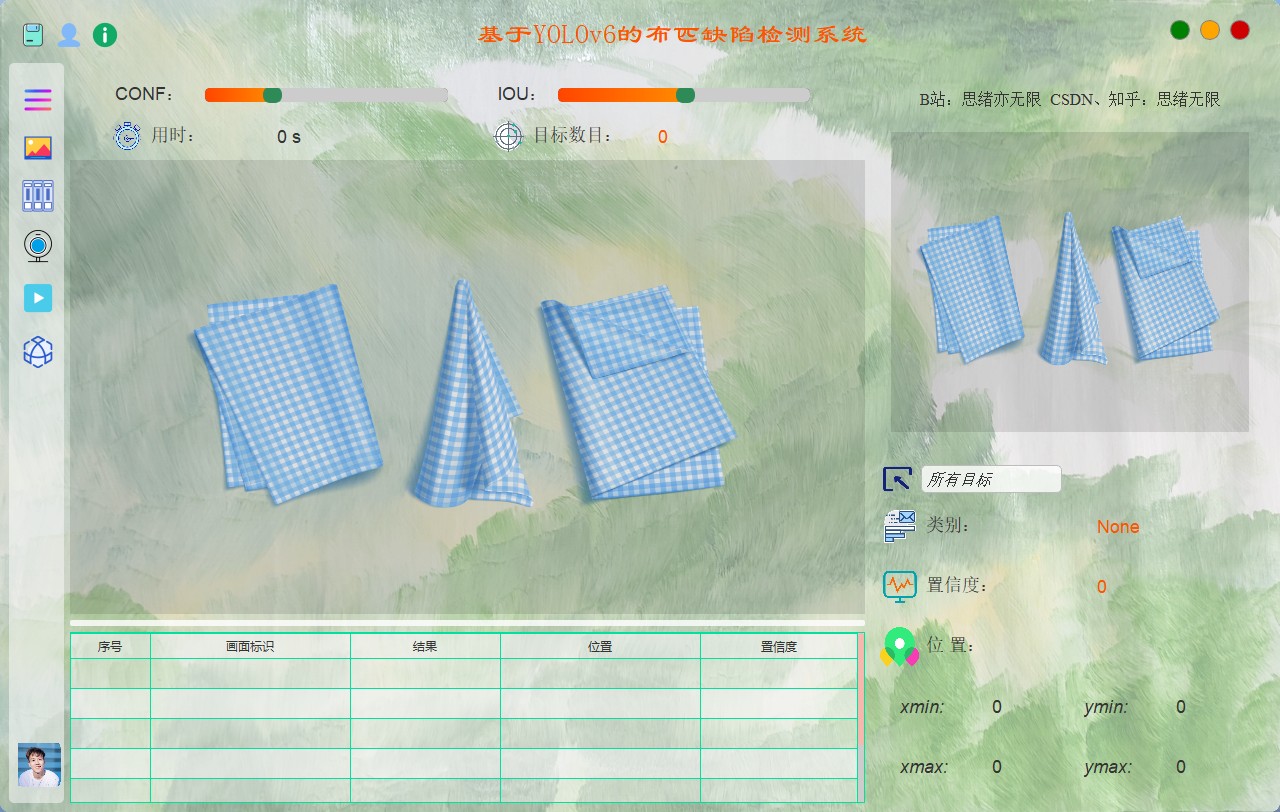Click the None category value

click(x=1118, y=527)
